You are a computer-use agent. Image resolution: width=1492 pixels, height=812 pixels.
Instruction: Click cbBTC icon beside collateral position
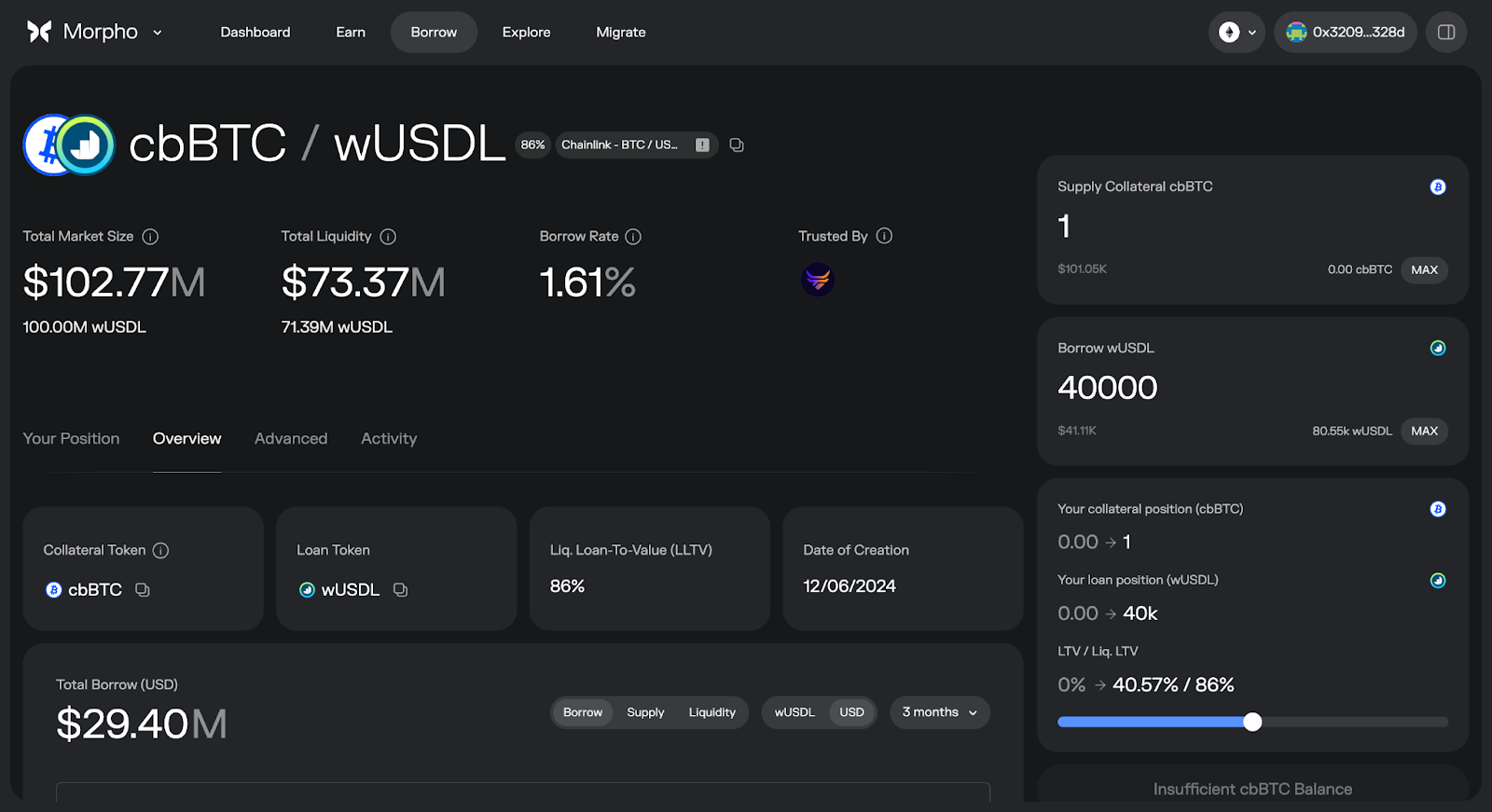pyautogui.click(x=1438, y=509)
